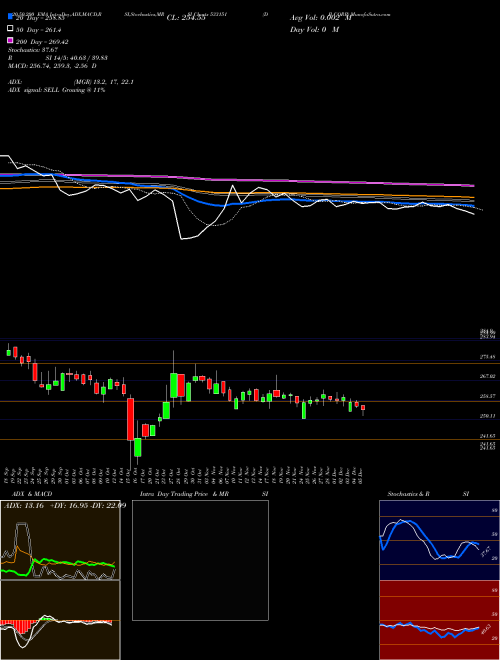Click the tall green candle with the long upper wick
The image size is (500, 660).
point(173,385)
